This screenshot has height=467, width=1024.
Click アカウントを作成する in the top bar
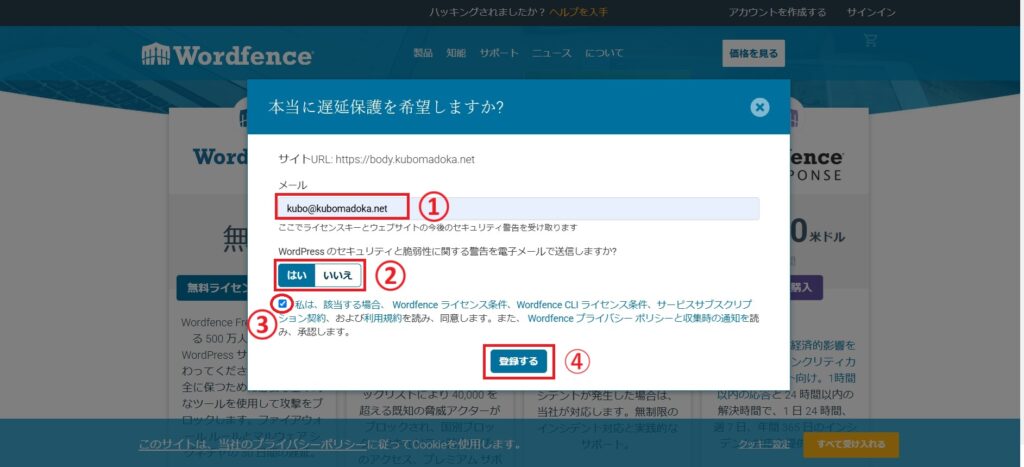(x=777, y=12)
